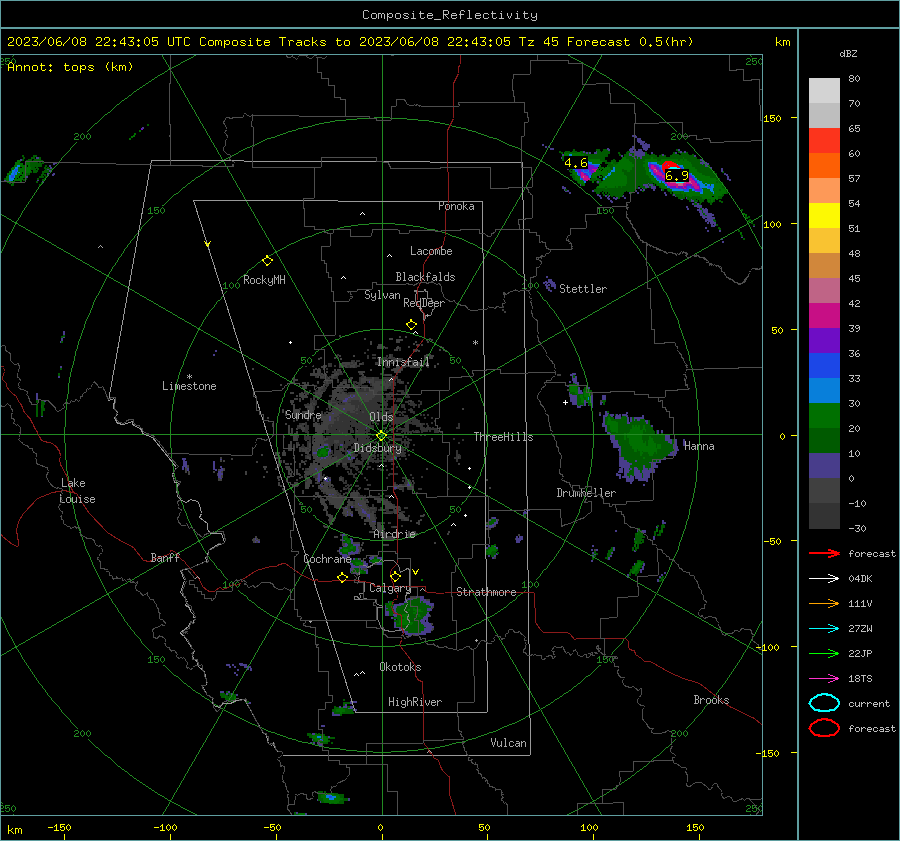Click the cyan current ellipse legend icon
900x841 pixels.
824,703
